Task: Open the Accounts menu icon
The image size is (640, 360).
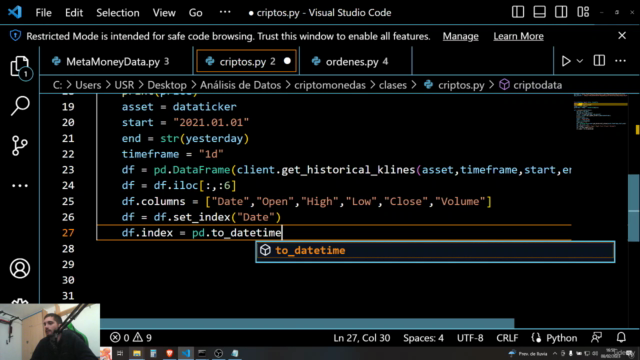Action: pyautogui.click(x=20, y=268)
